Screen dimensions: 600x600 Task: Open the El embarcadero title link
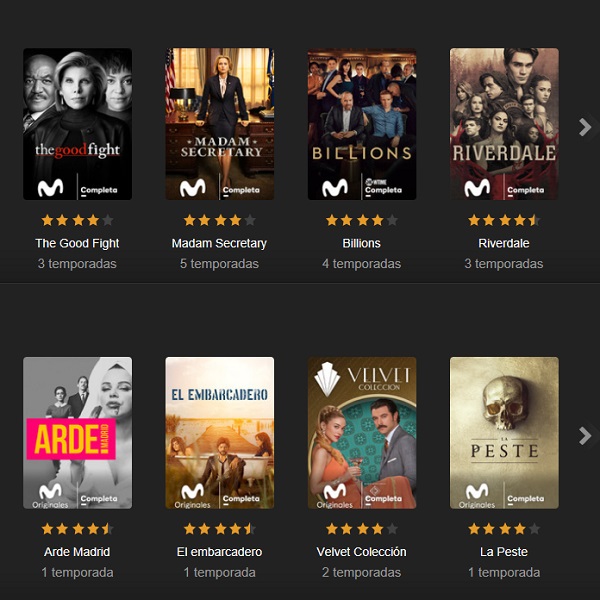pos(219,552)
